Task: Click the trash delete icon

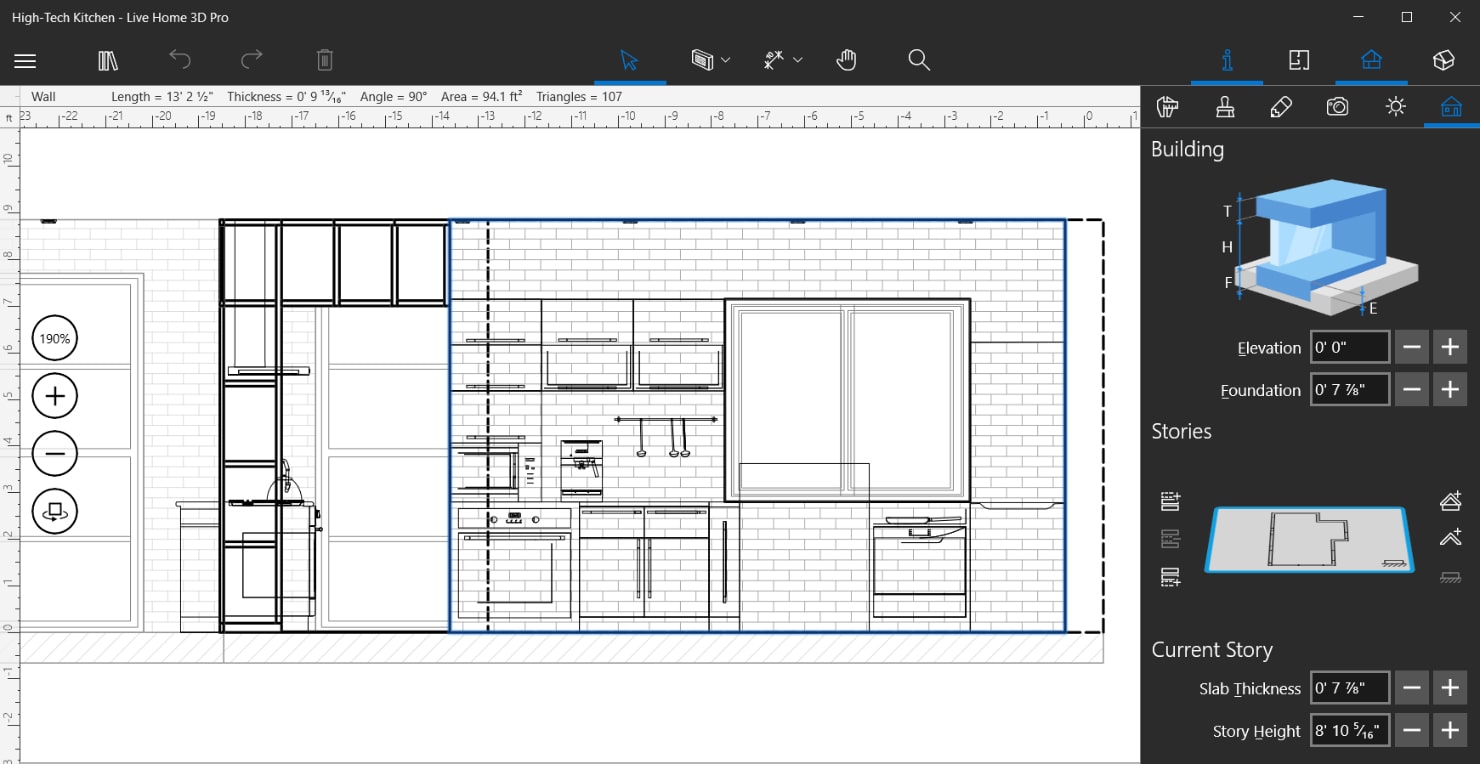Action: point(325,60)
